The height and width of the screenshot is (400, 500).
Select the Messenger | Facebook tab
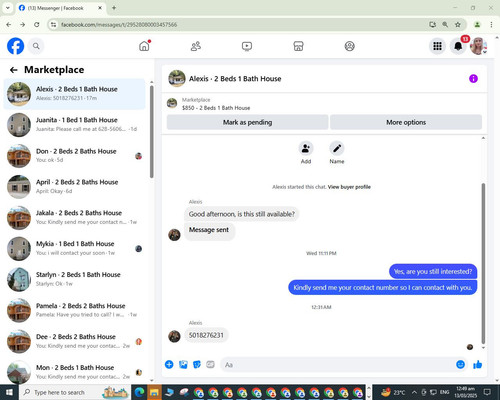click(x=60, y=8)
